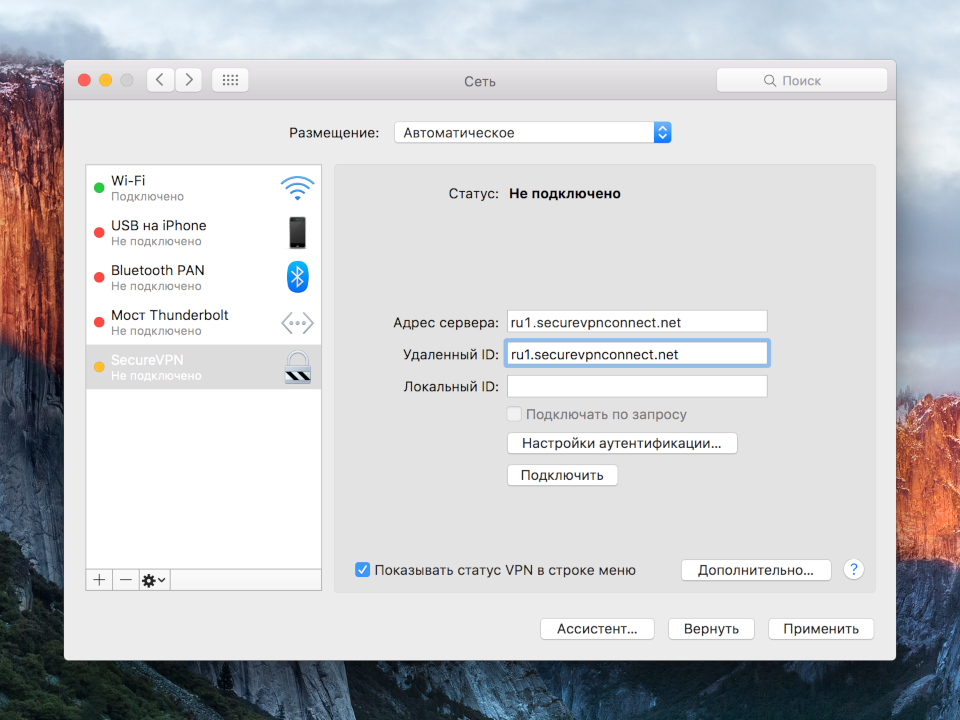Click the Сеть window title
Image resolution: width=960 pixels, height=720 pixels.
tap(479, 81)
